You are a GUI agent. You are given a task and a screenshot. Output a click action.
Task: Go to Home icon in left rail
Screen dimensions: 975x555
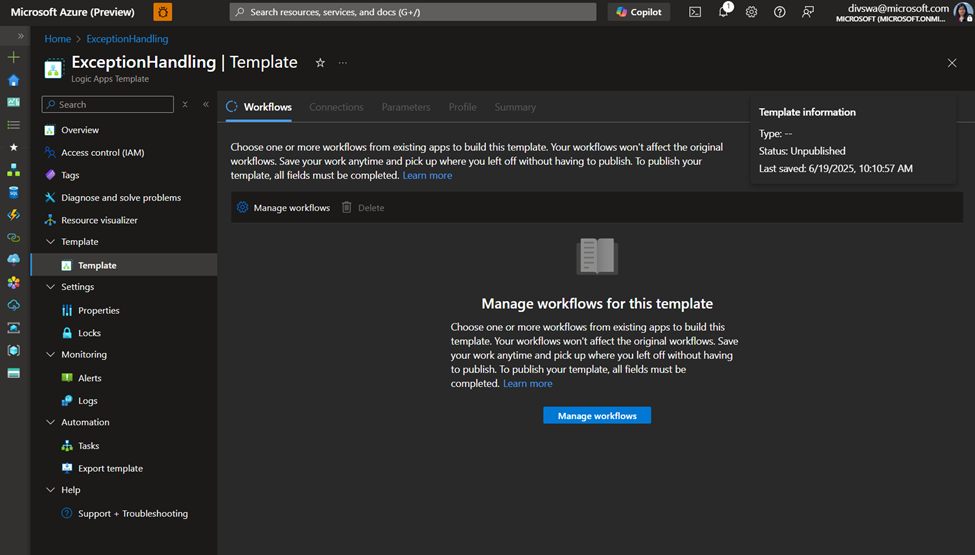[13, 80]
